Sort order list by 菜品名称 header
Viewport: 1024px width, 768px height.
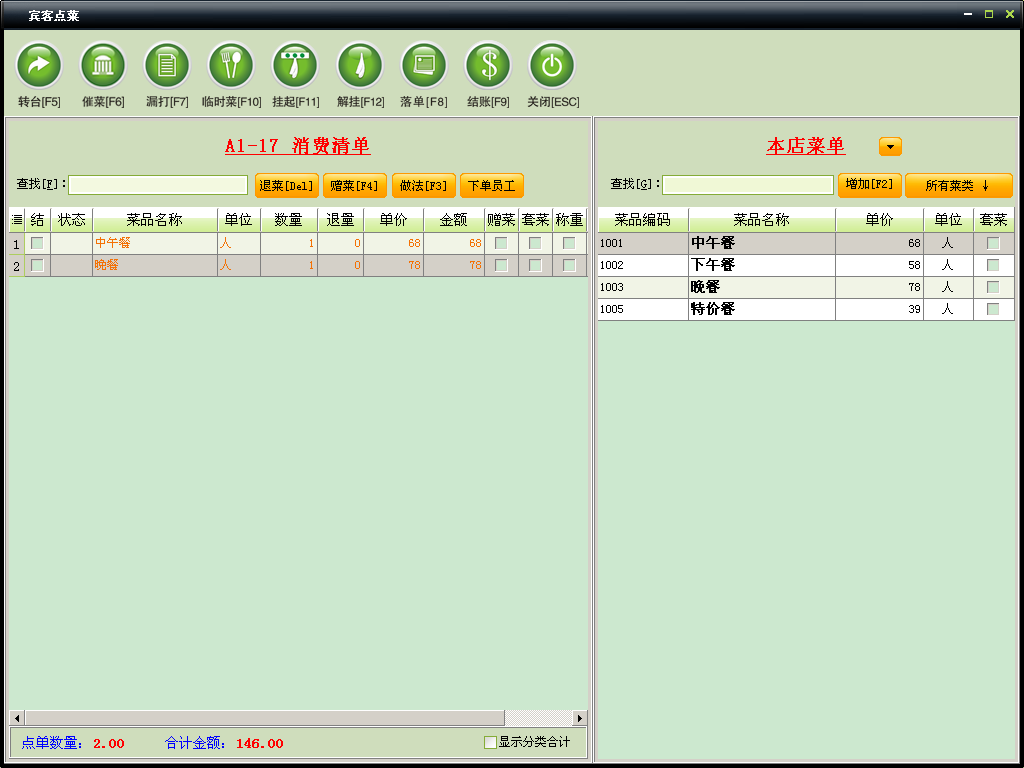(155, 220)
